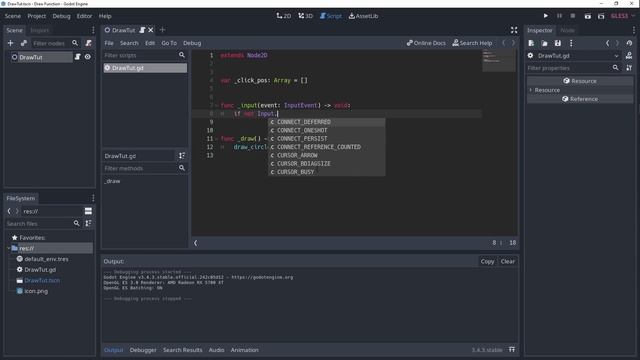The width and height of the screenshot is (640, 360).
Task: Go to next script edit location
Action: pos(513,43)
